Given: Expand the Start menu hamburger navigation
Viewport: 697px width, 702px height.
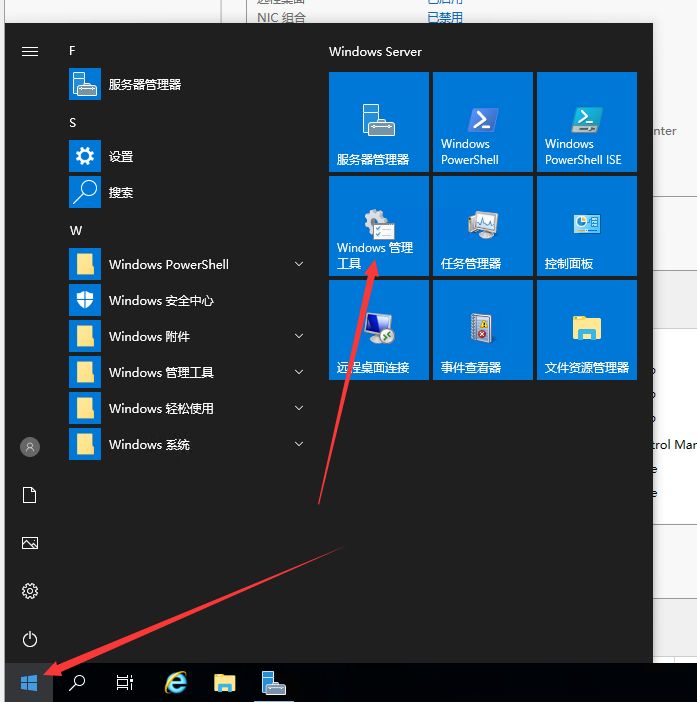Looking at the screenshot, I should tap(30, 51).
